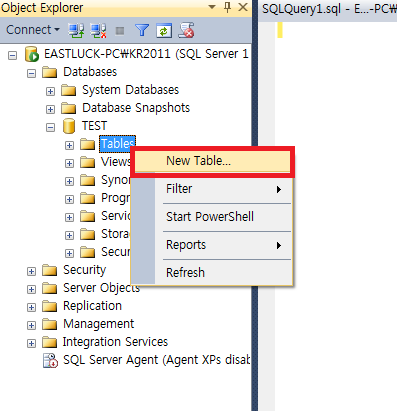
Task: Select SQL Server Agent (Agent XPs disabled) item
Action: click(156, 360)
